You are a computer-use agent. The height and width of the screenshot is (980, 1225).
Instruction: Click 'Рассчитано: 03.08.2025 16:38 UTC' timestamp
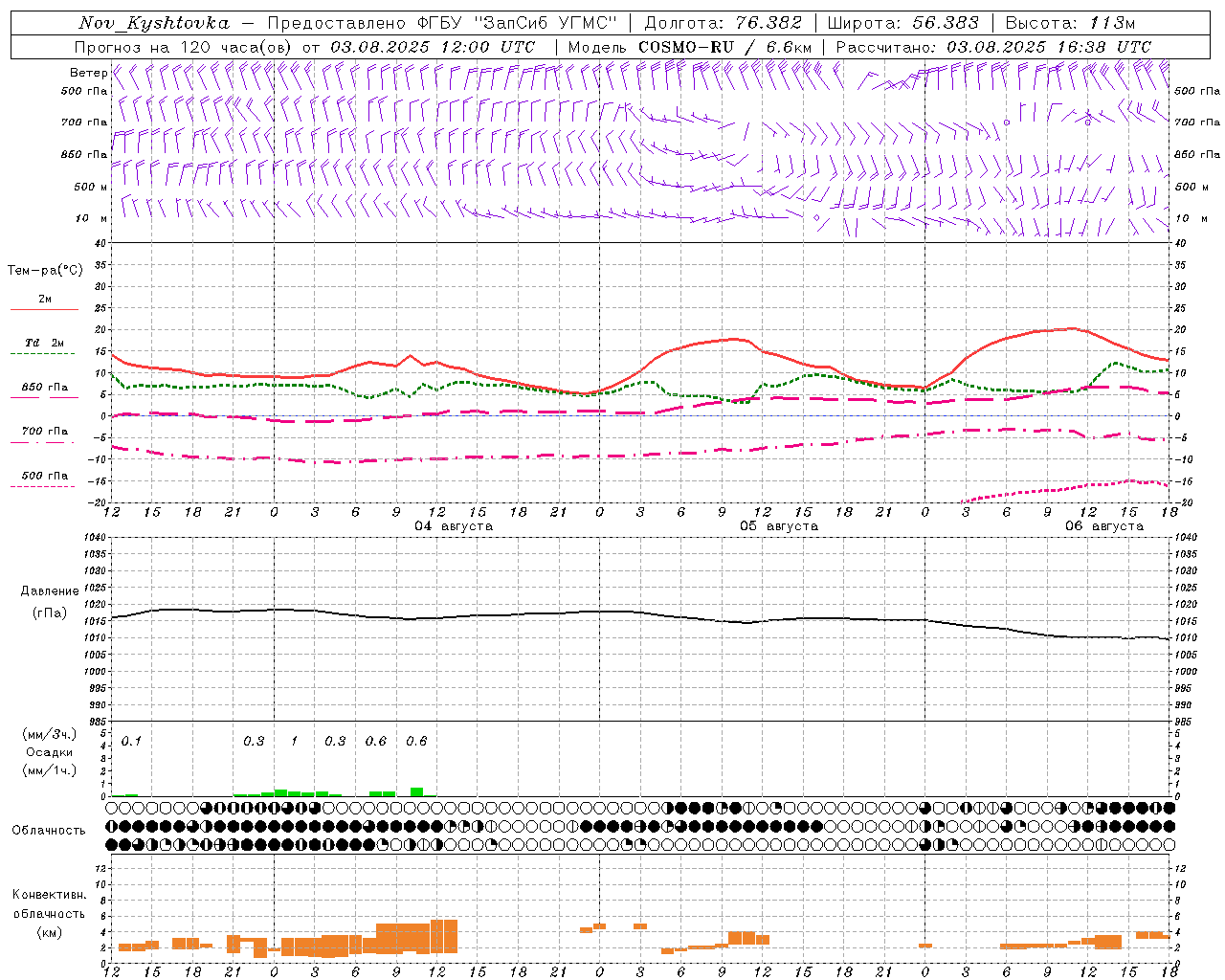pos(993,47)
